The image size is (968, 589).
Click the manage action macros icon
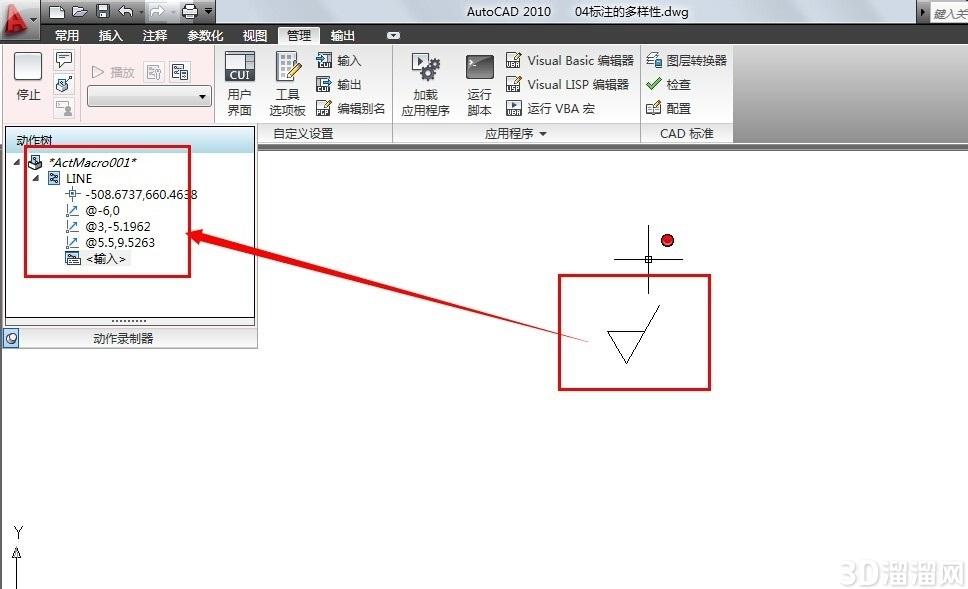tap(180, 72)
